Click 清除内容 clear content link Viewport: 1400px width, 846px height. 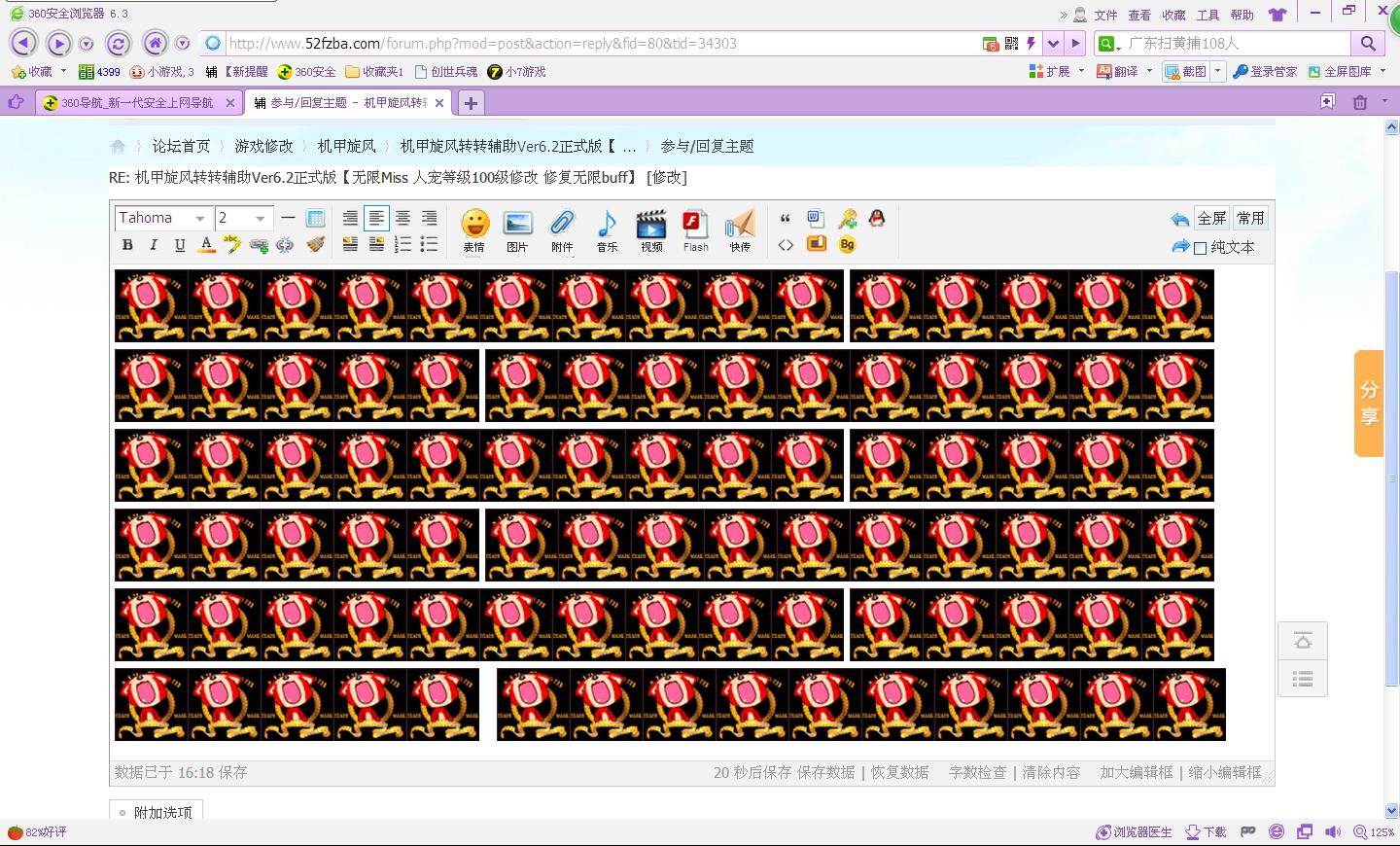pyautogui.click(x=1051, y=772)
